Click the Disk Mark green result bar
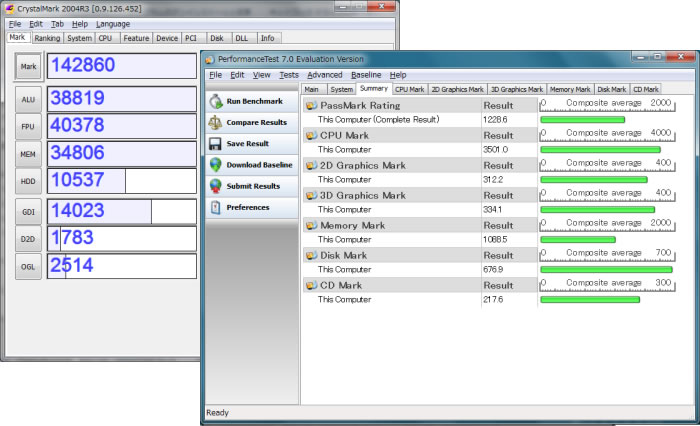 606,269
